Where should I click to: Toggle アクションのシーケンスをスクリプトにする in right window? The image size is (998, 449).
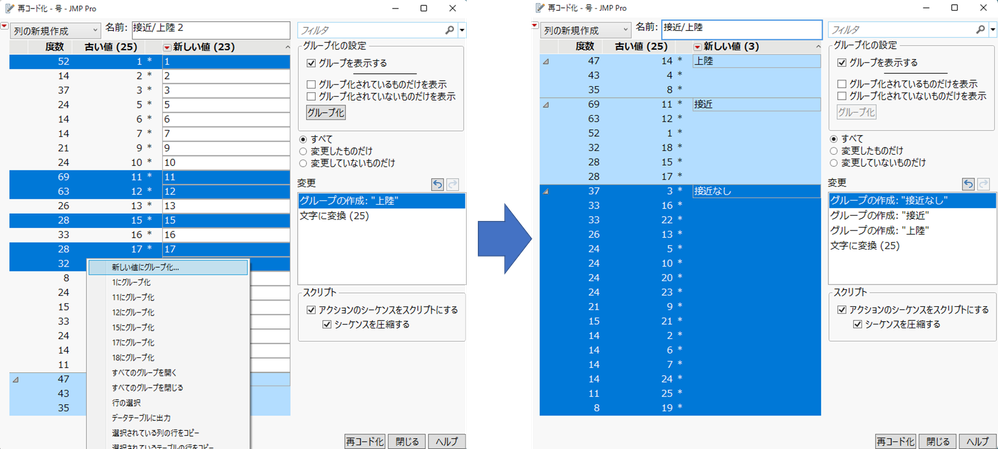click(x=841, y=310)
